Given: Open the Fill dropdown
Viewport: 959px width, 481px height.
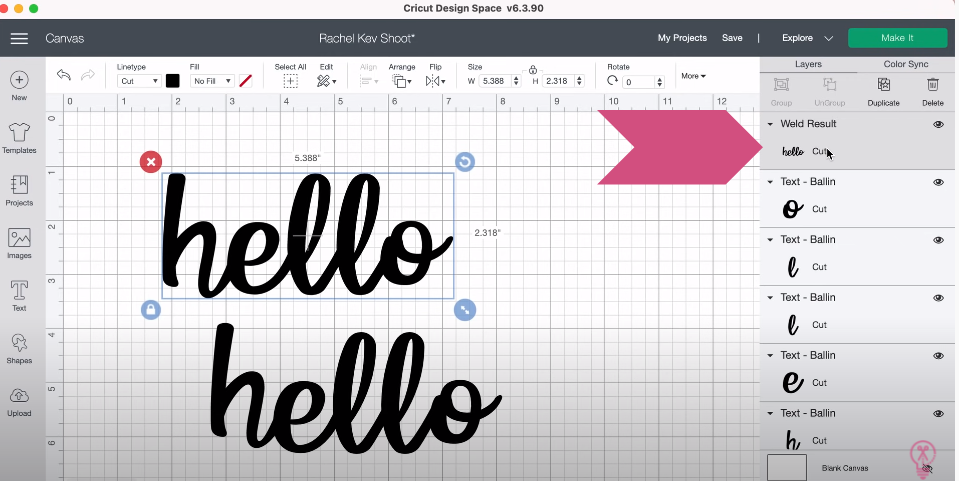Looking at the screenshot, I should coord(212,81).
